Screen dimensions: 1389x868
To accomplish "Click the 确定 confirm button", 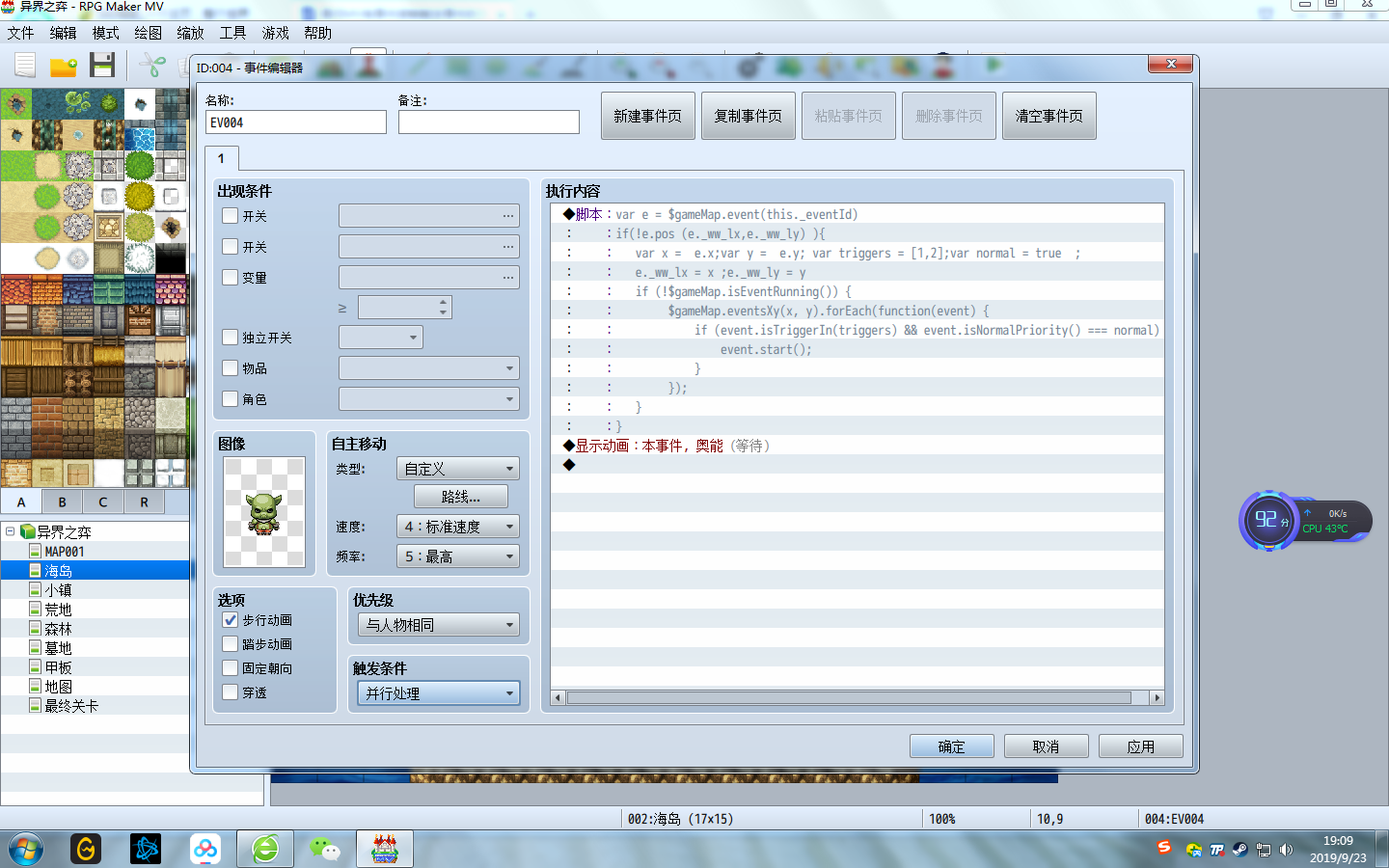I will coord(951,746).
